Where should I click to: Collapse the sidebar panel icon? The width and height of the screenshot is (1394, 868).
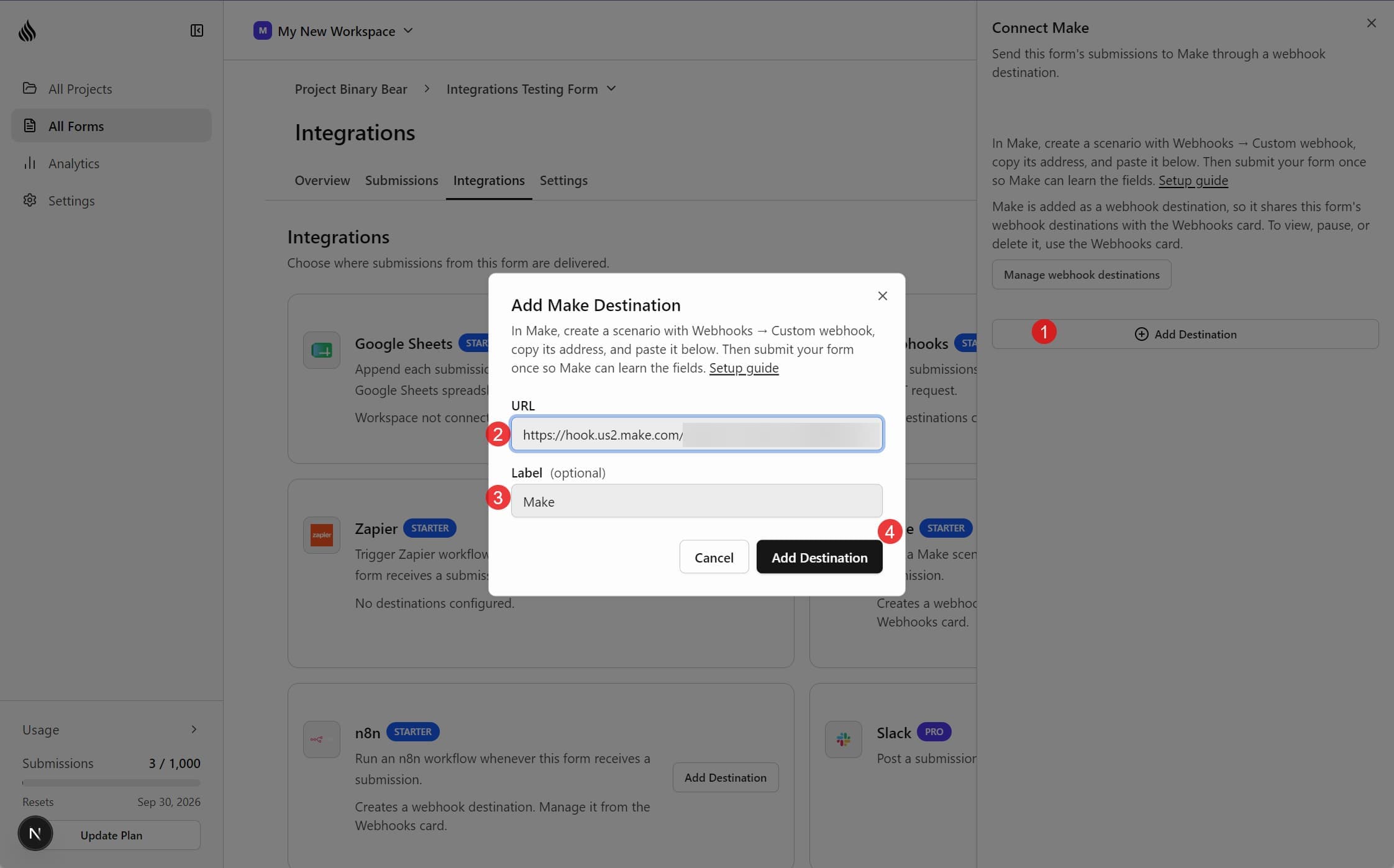197,30
